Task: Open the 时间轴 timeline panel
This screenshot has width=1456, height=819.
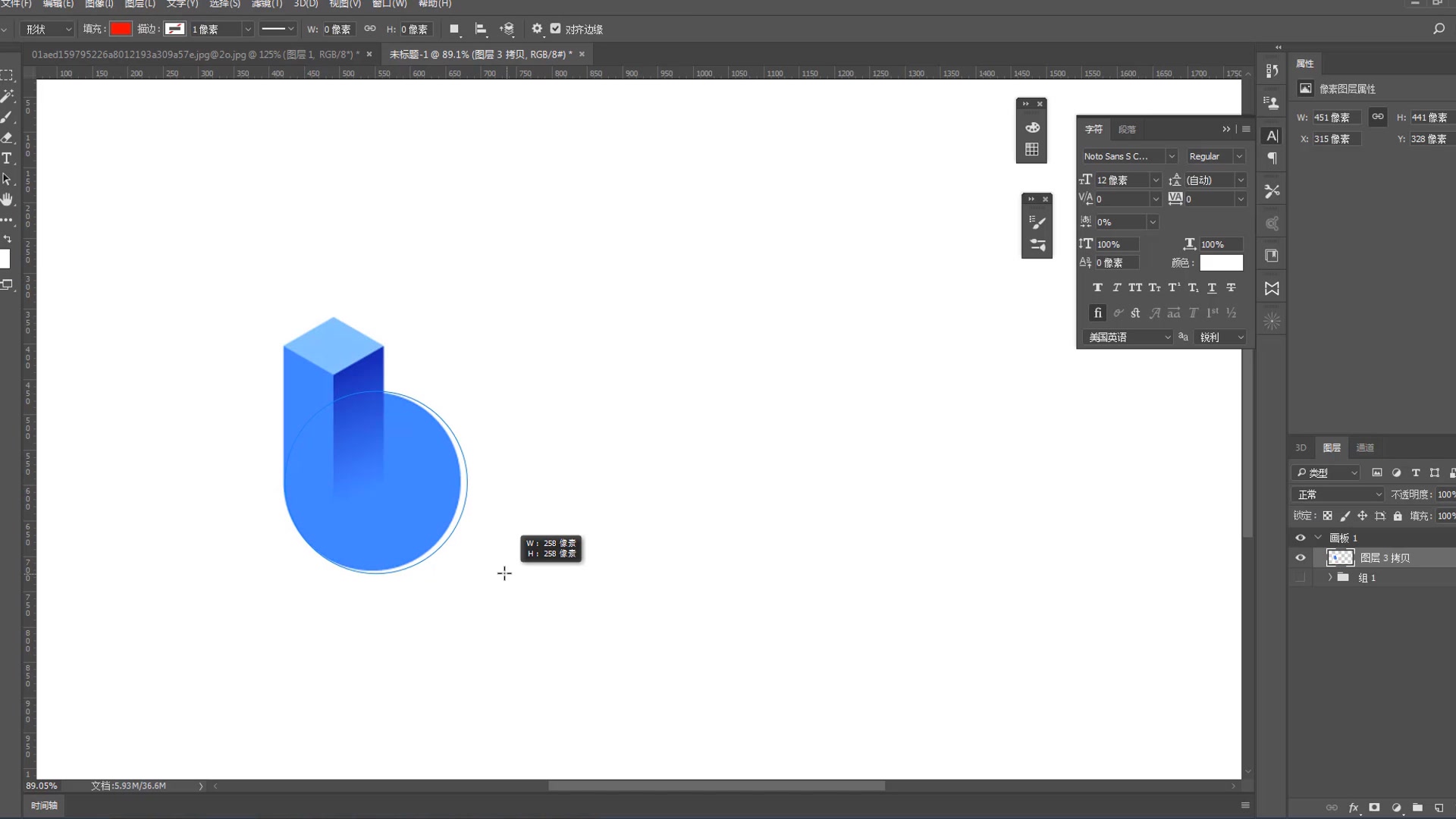Action: pyautogui.click(x=44, y=805)
